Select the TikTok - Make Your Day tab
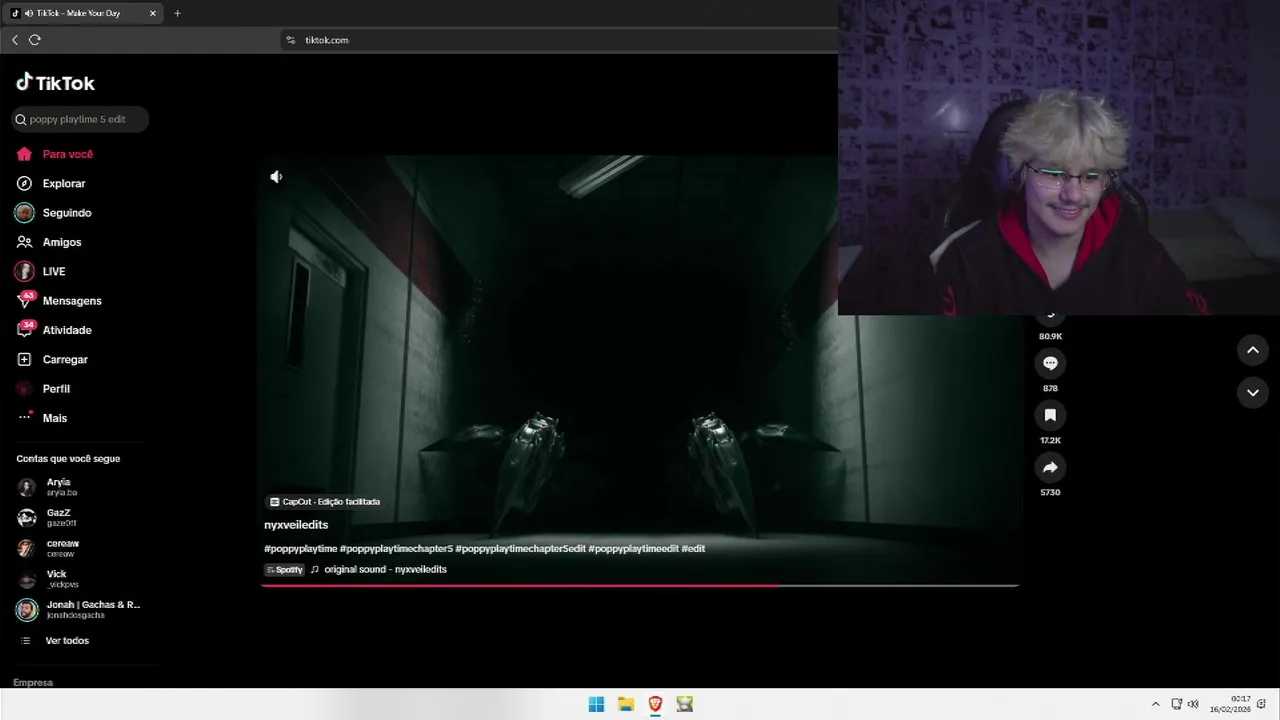Viewport: 1280px width, 720px height. click(x=83, y=13)
